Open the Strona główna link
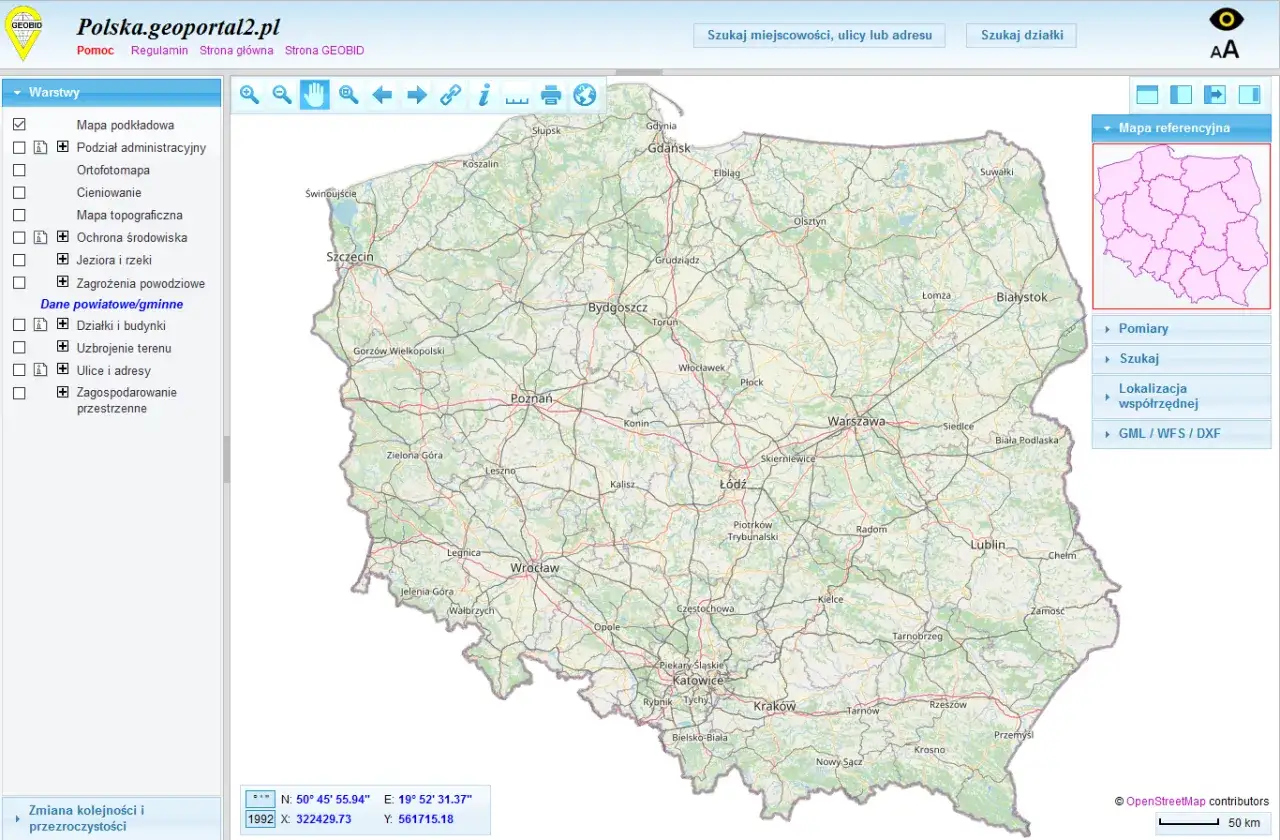This screenshot has height=840, width=1280. point(236,50)
